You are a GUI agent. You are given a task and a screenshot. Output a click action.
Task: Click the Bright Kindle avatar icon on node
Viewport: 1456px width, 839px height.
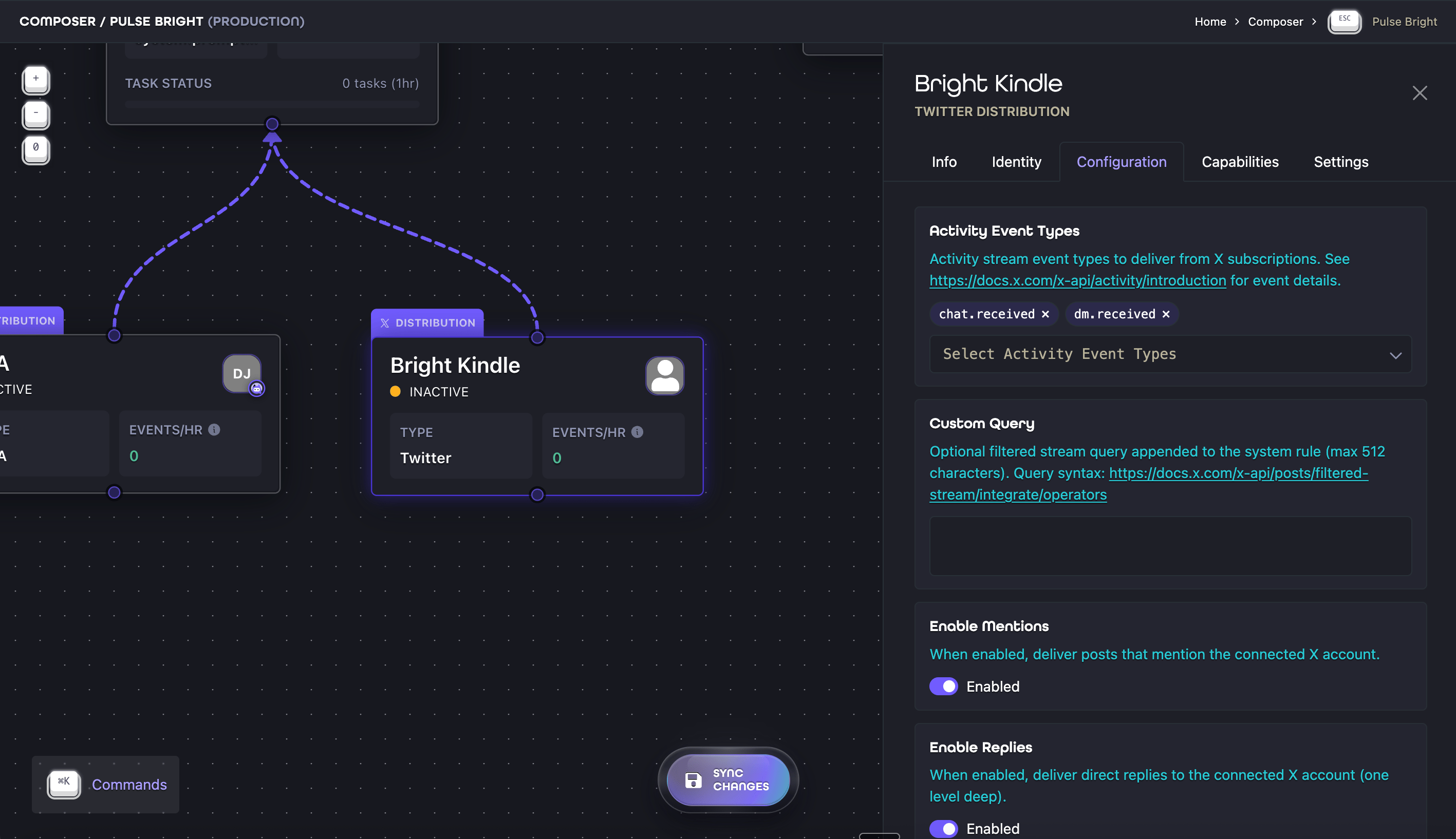coord(665,375)
